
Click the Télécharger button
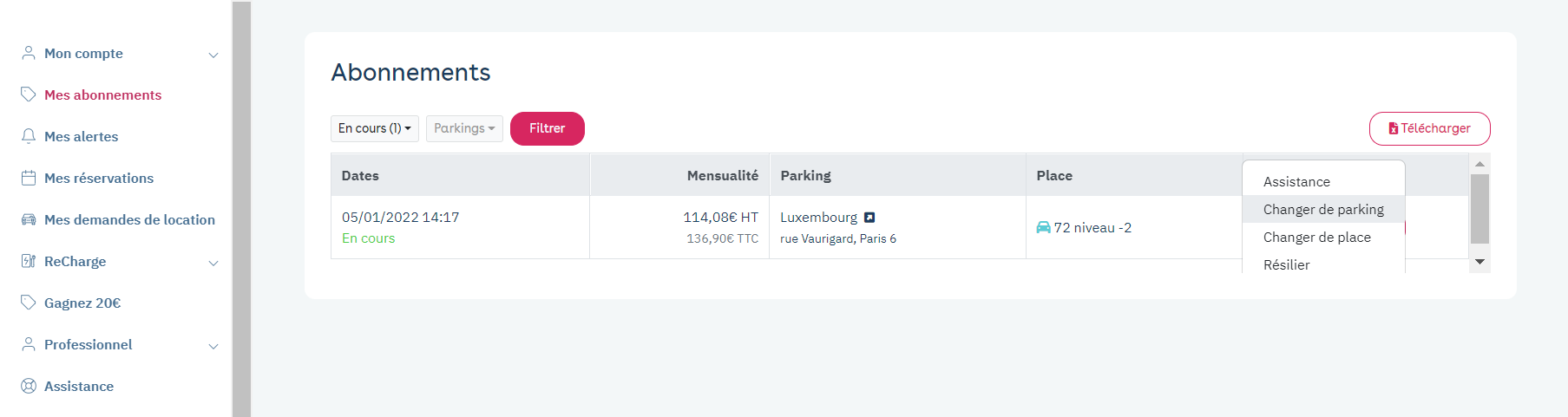tap(1429, 128)
